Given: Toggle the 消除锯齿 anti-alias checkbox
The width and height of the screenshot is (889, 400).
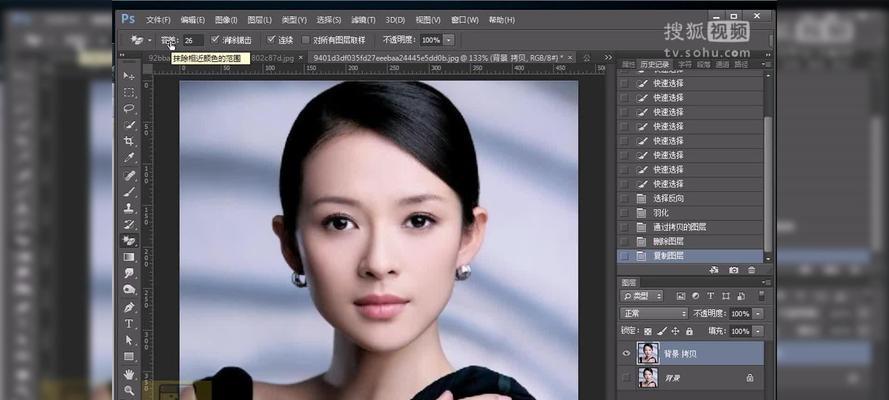Looking at the screenshot, I should click(215, 40).
